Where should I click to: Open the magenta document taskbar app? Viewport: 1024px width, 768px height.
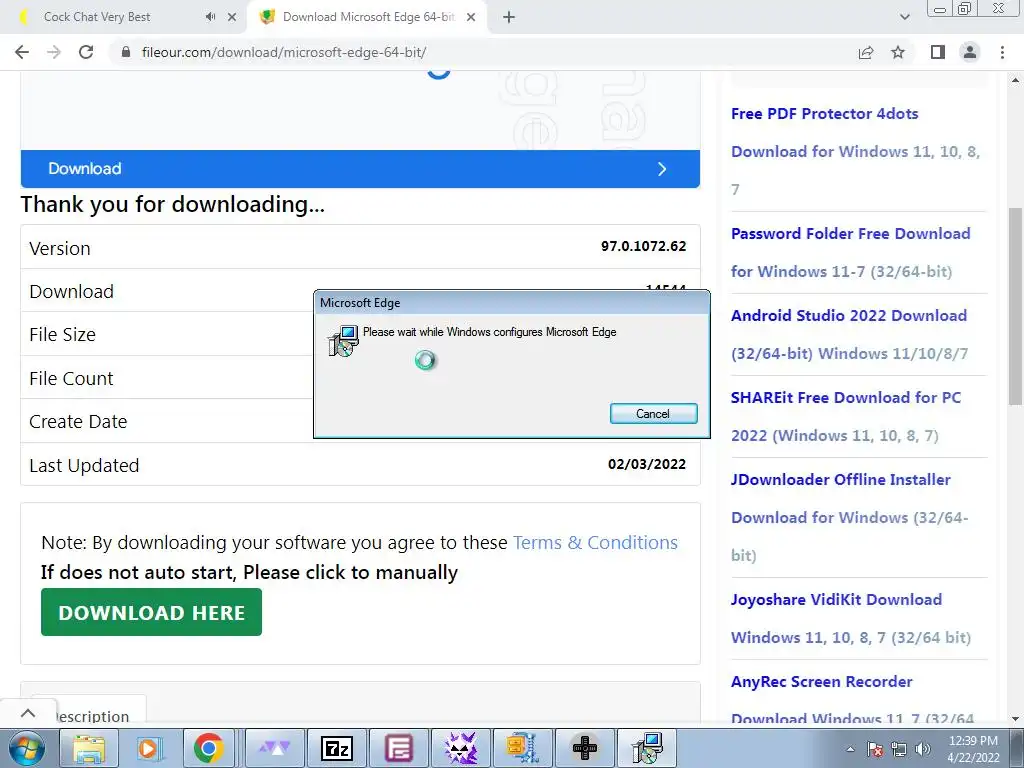point(399,748)
